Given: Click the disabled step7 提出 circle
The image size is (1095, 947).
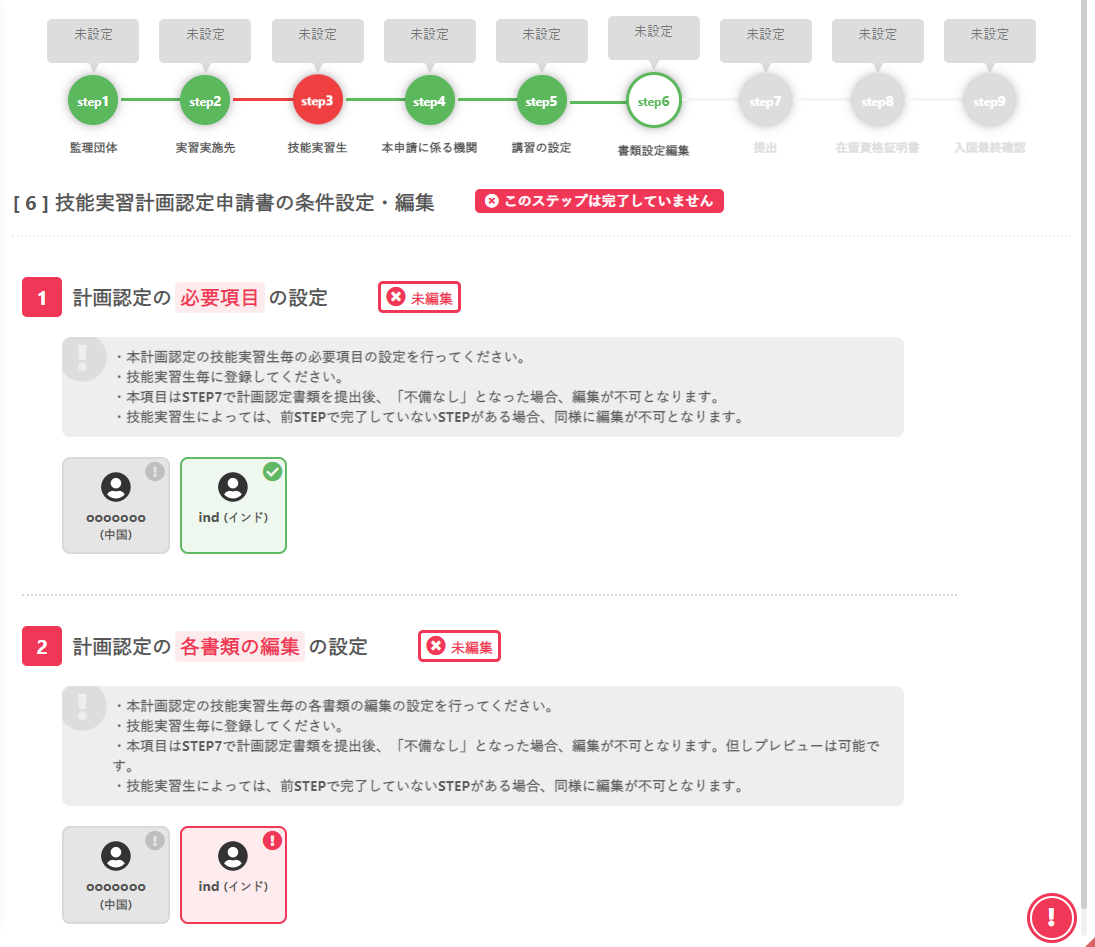Looking at the screenshot, I should pyautogui.click(x=765, y=101).
